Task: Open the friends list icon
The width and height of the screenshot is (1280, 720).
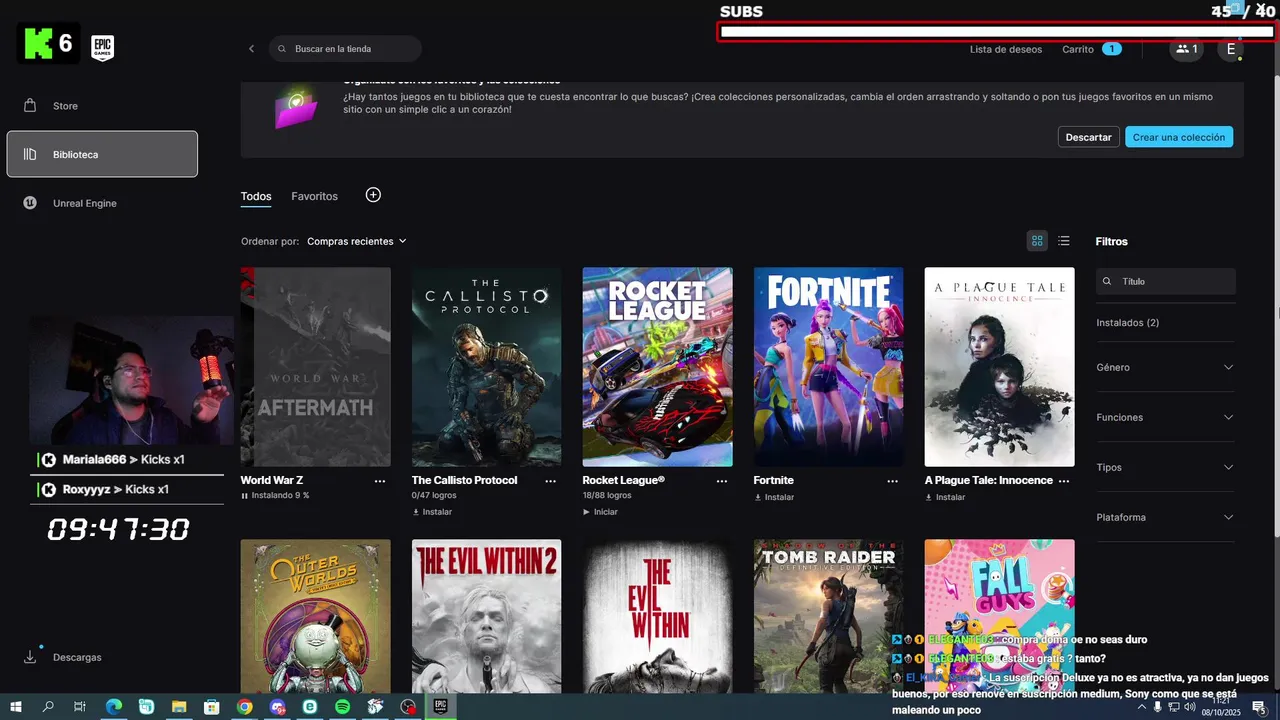Action: coord(1186,49)
